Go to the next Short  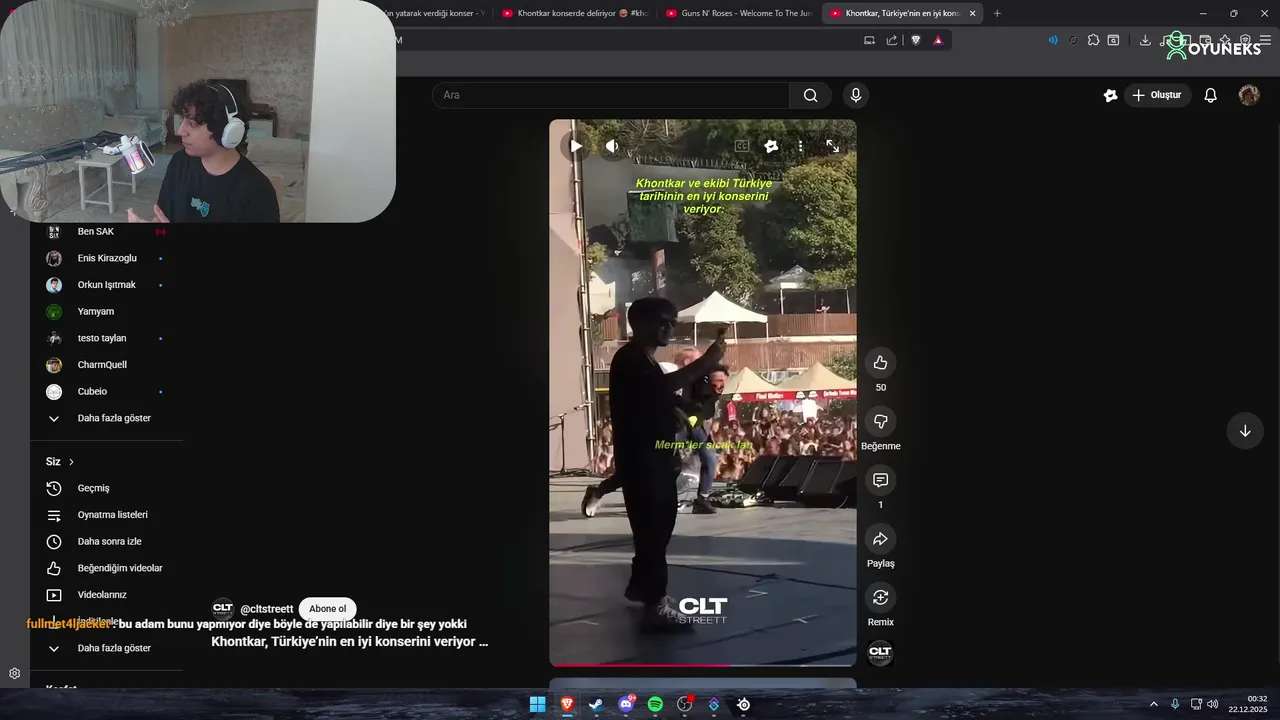1245,431
